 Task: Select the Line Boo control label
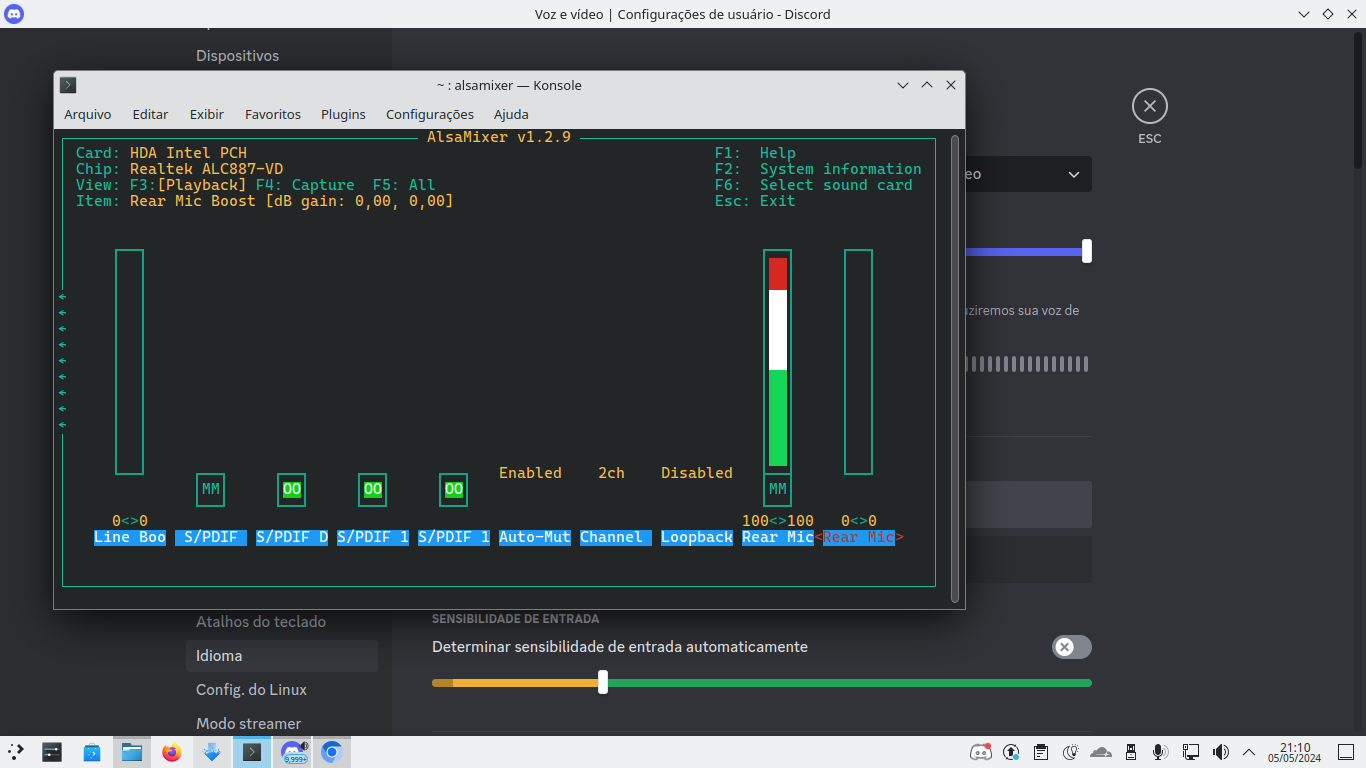130,537
